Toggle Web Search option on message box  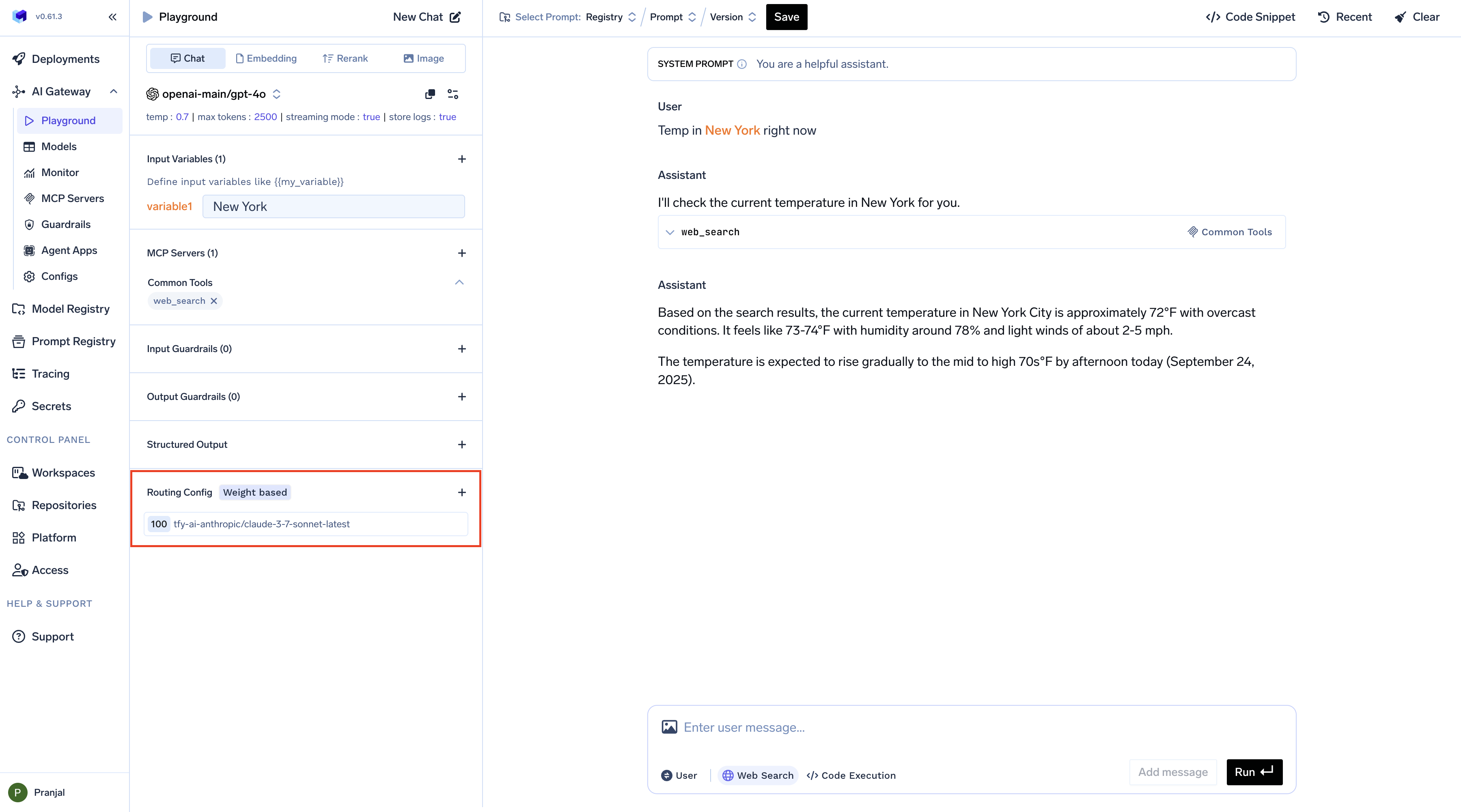click(x=758, y=775)
